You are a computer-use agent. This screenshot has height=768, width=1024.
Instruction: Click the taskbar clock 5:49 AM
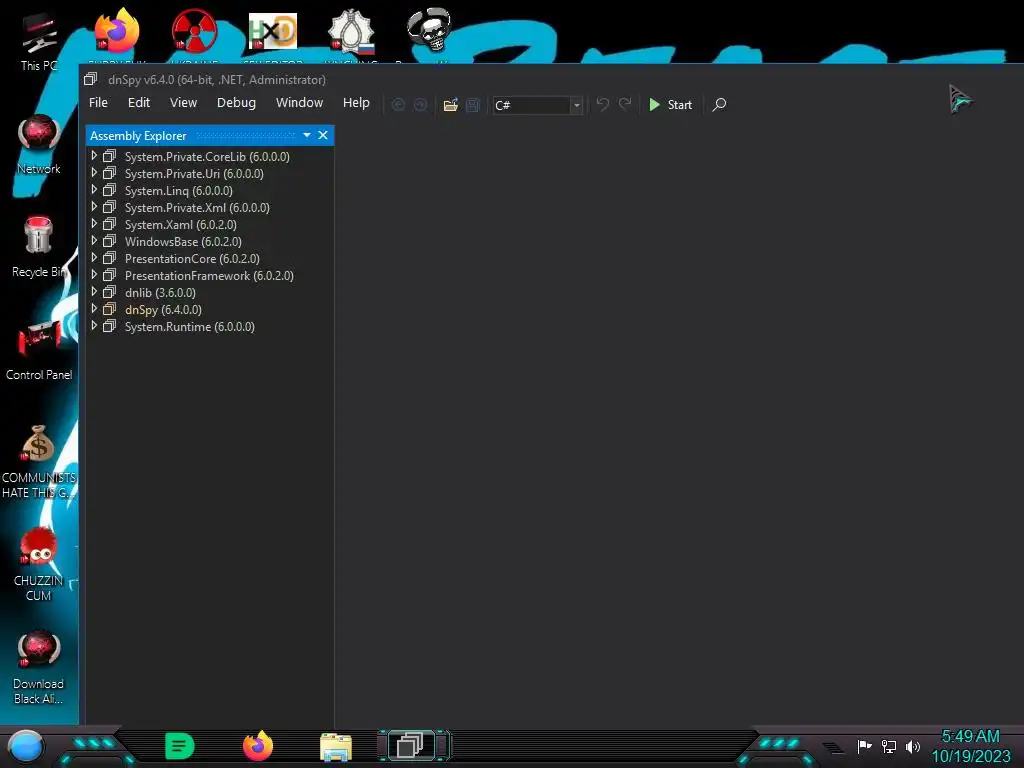coord(970,736)
